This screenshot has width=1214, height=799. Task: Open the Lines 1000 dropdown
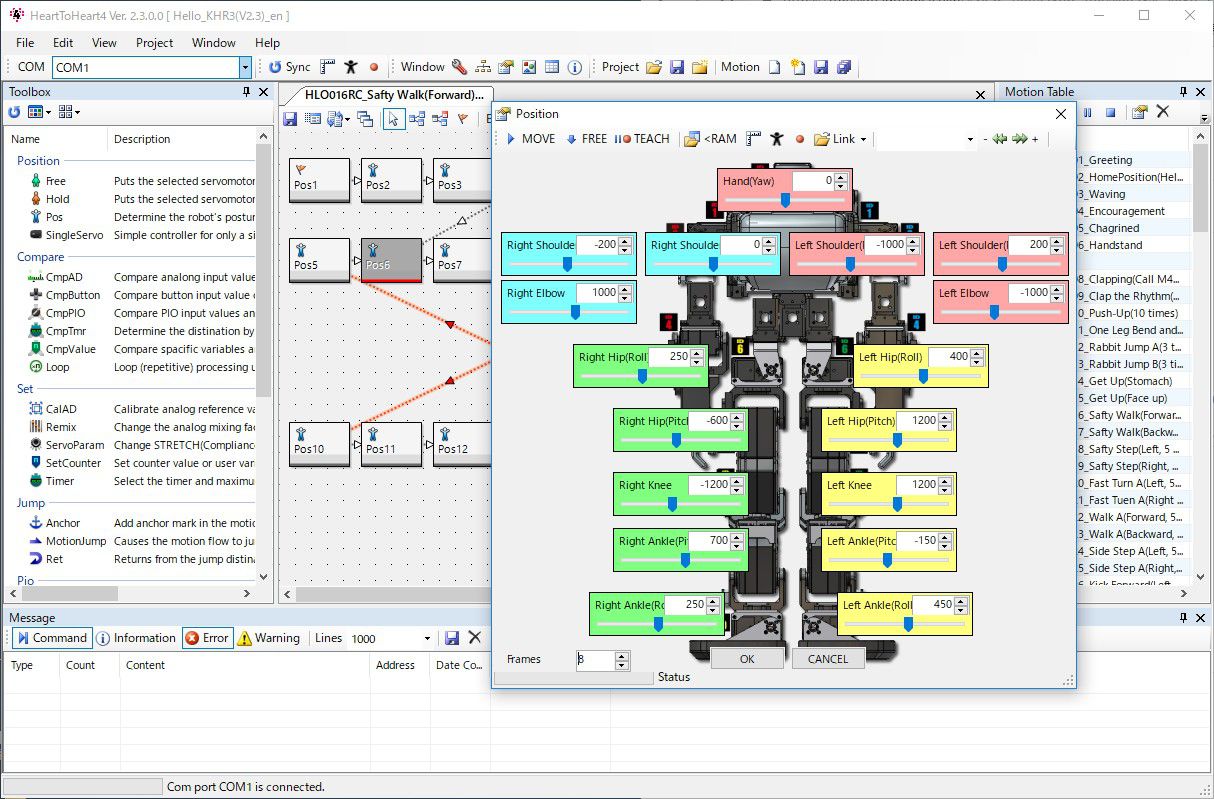(428, 638)
